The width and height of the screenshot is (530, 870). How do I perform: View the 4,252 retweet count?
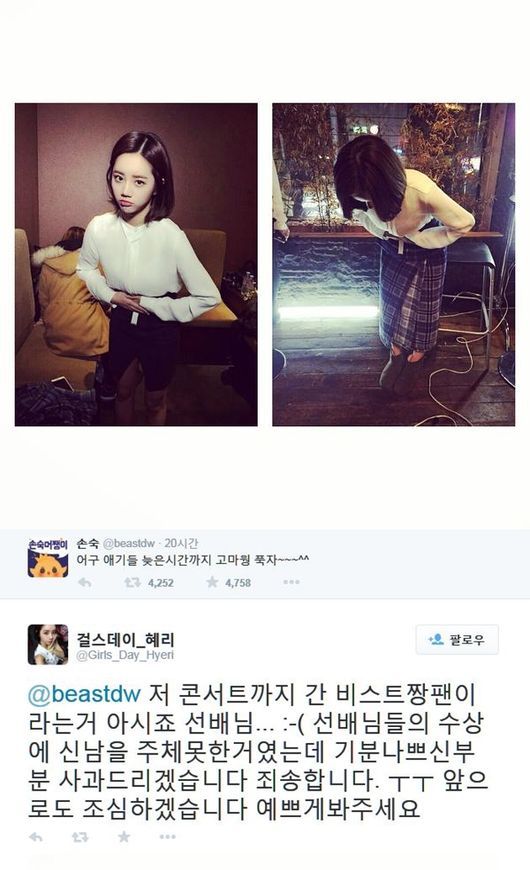[x=161, y=583]
